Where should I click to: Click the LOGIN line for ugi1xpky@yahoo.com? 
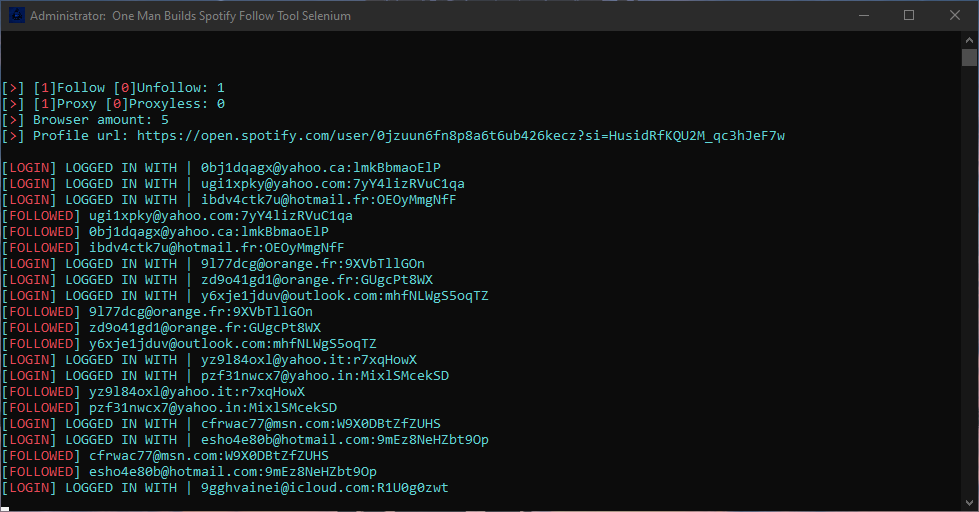point(233,184)
